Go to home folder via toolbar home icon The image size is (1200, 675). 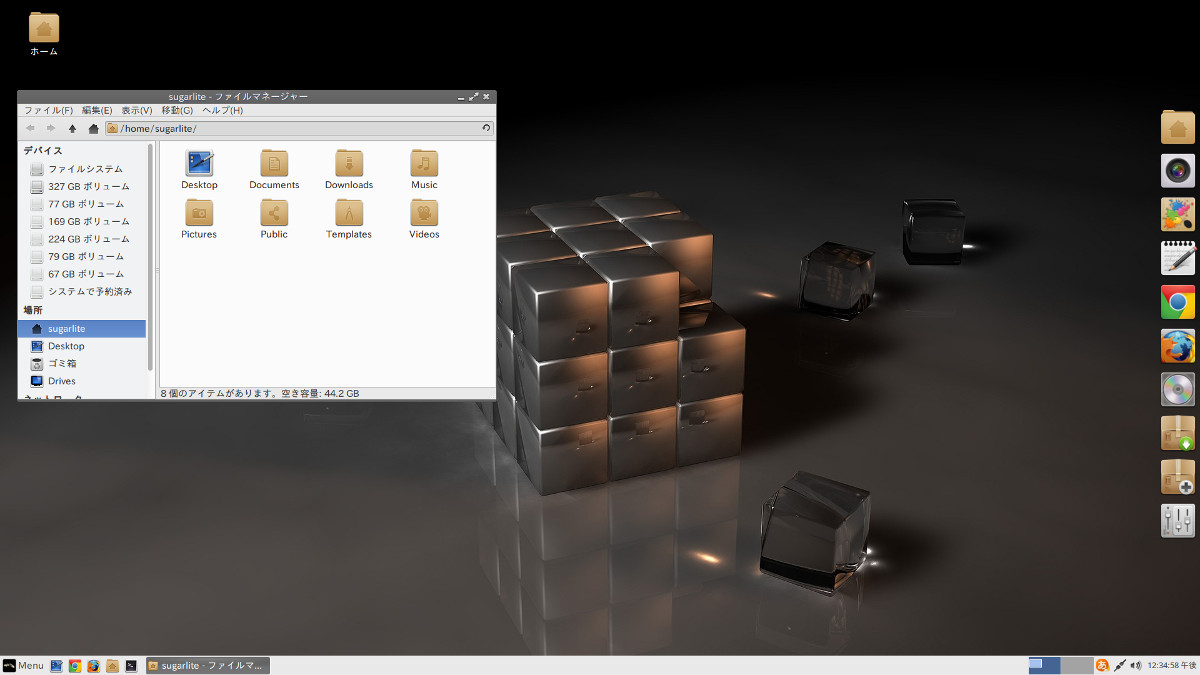(x=93, y=128)
